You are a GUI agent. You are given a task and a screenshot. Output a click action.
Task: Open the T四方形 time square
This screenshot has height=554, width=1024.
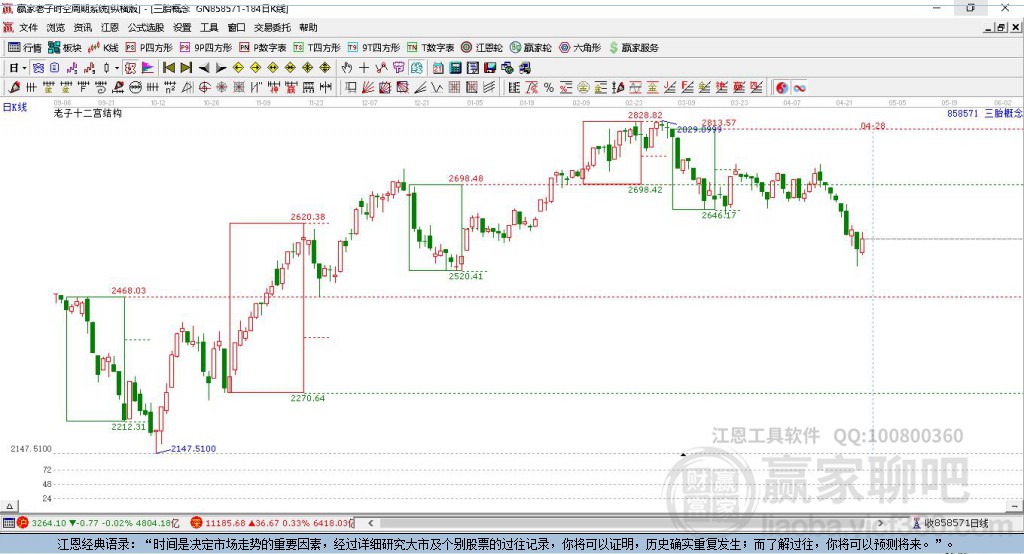317,48
